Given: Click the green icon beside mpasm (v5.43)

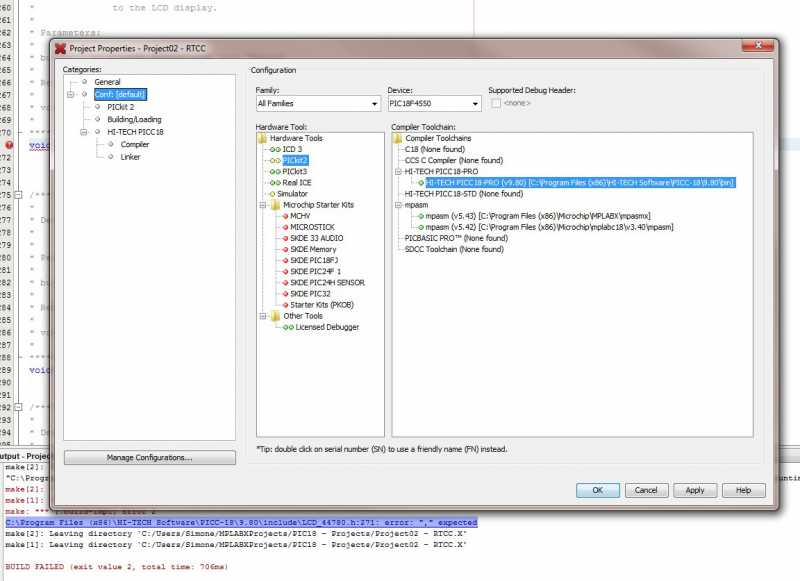Looking at the screenshot, I should [x=421, y=216].
